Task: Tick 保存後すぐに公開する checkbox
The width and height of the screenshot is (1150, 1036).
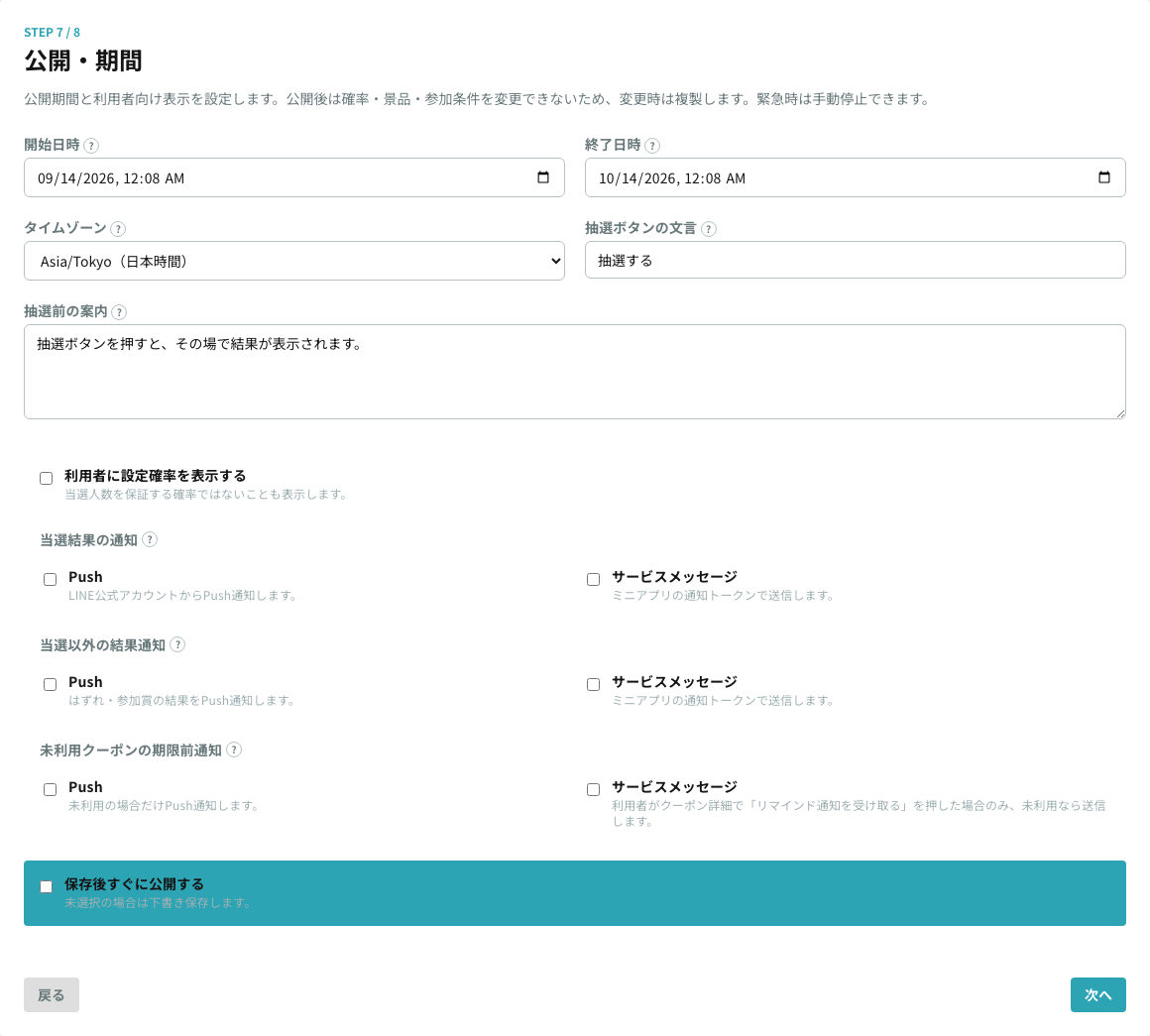Action: coord(47,886)
